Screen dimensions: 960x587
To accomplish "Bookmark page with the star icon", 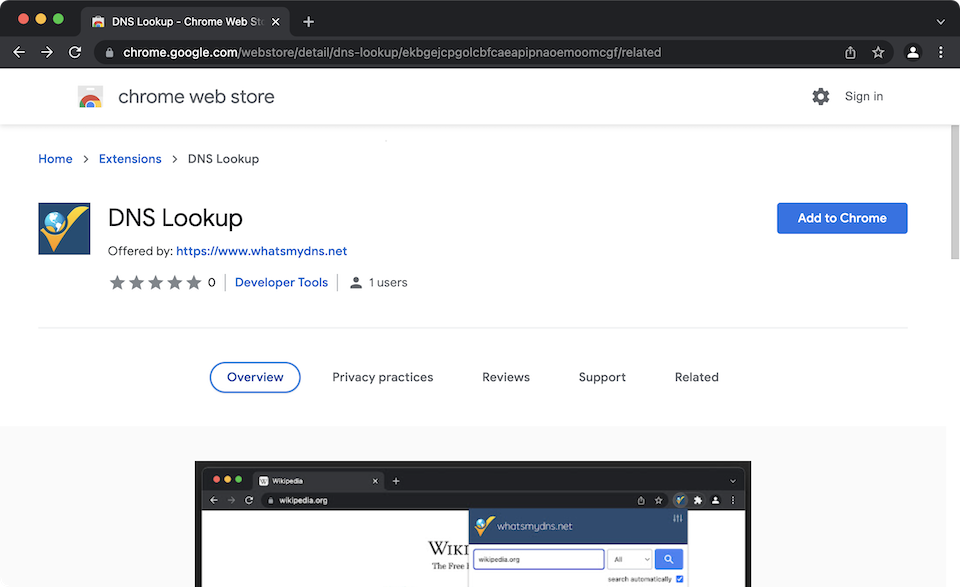I will [878, 52].
